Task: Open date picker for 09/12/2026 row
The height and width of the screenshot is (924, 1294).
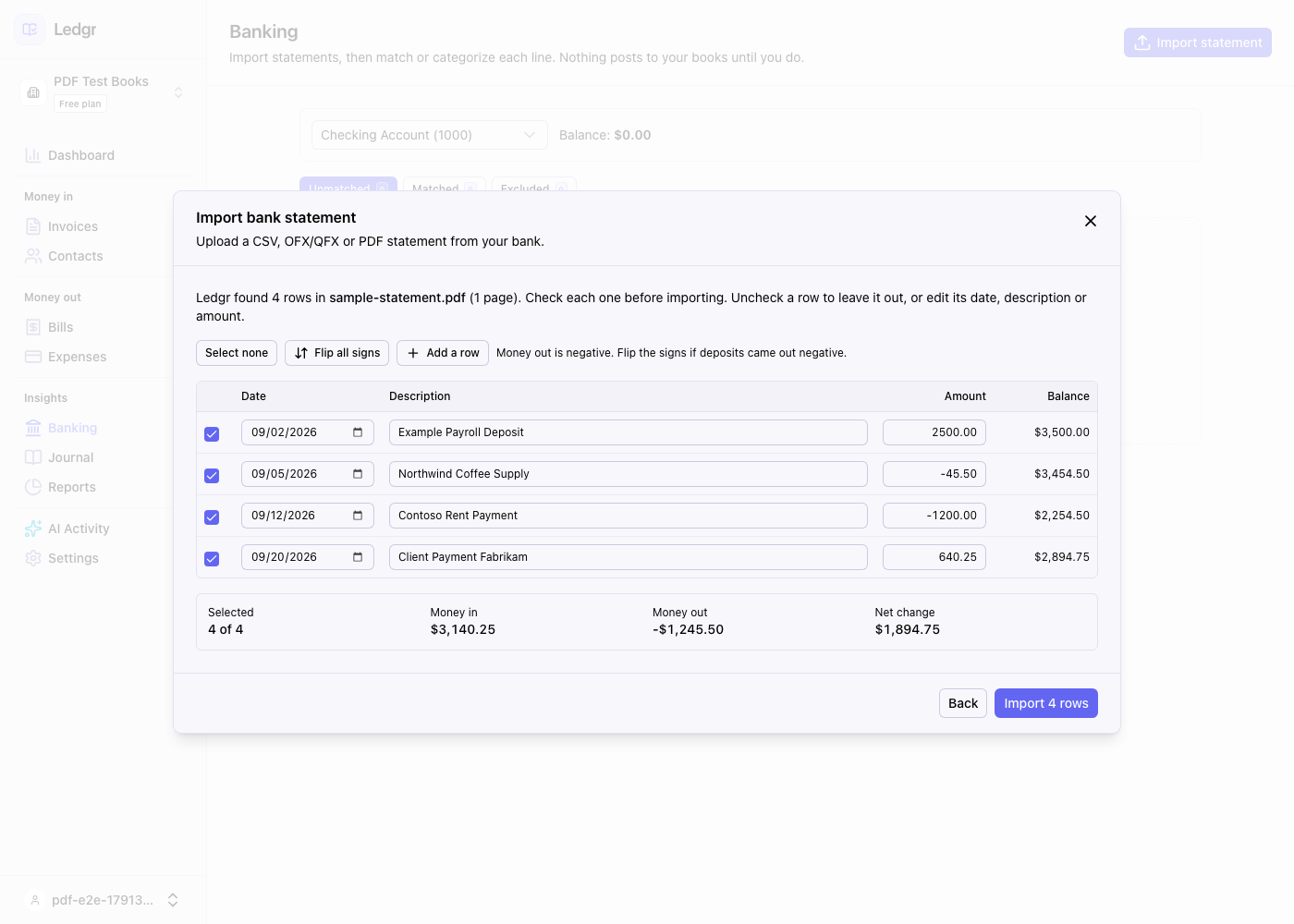Action: tap(358, 516)
